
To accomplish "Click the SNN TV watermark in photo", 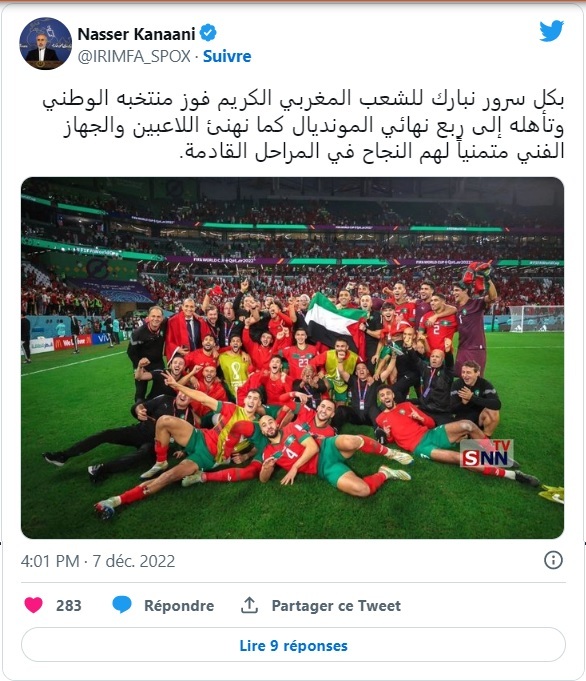I will [487, 453].
